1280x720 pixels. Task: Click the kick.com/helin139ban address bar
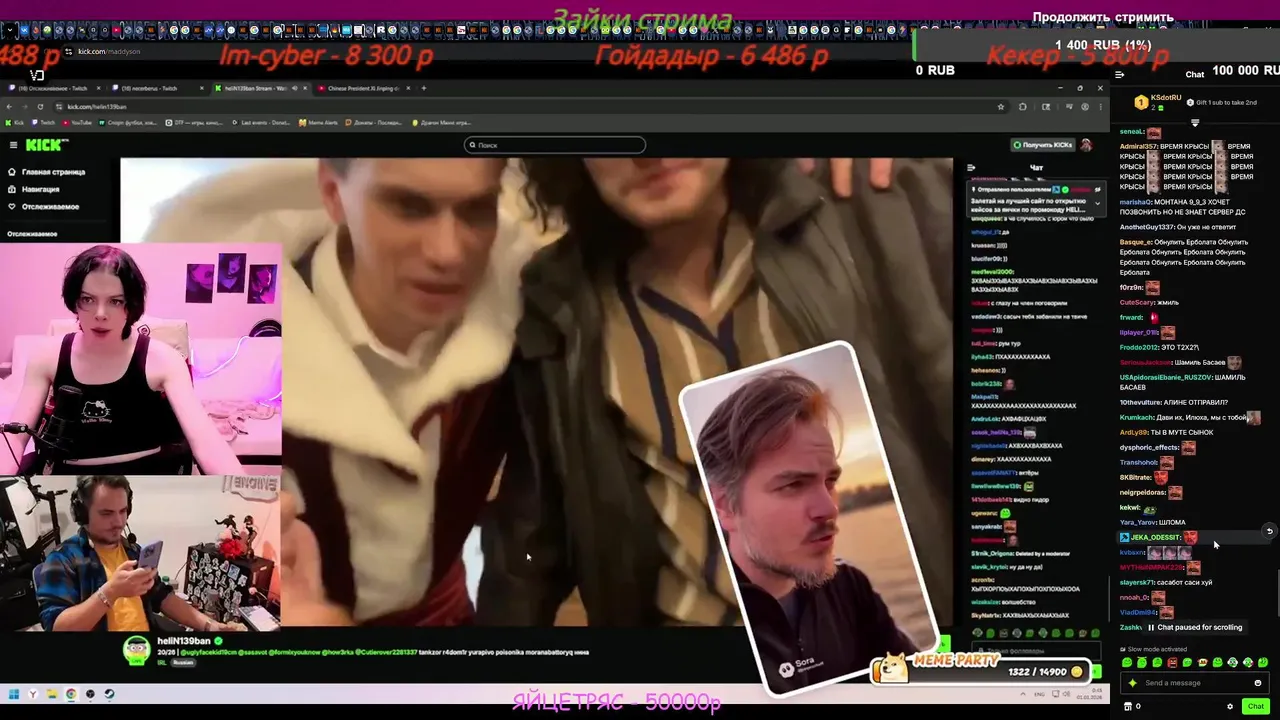(530, 107)
